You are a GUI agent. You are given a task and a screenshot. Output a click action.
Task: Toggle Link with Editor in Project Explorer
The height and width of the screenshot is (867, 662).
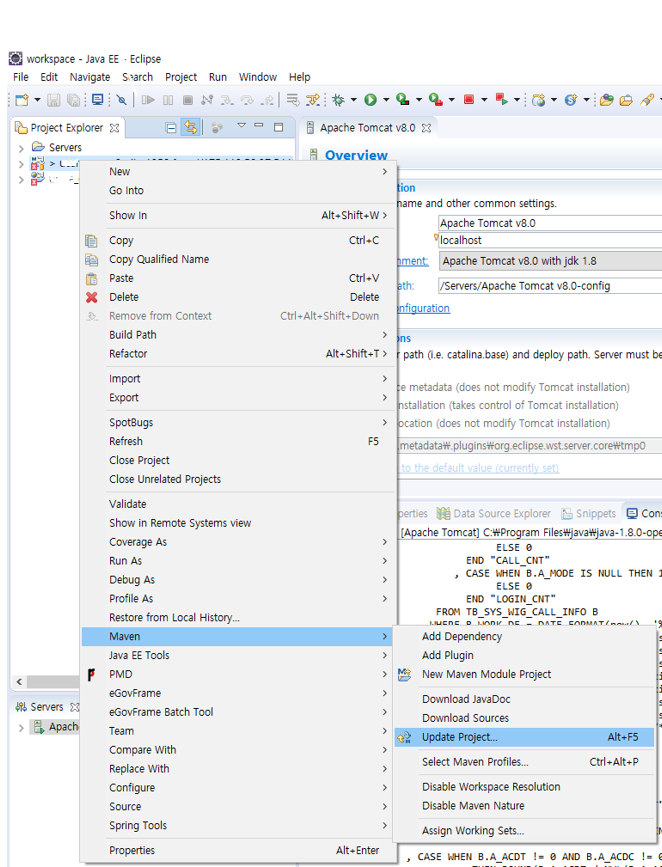pyautogui.click(x=191, y=128)
